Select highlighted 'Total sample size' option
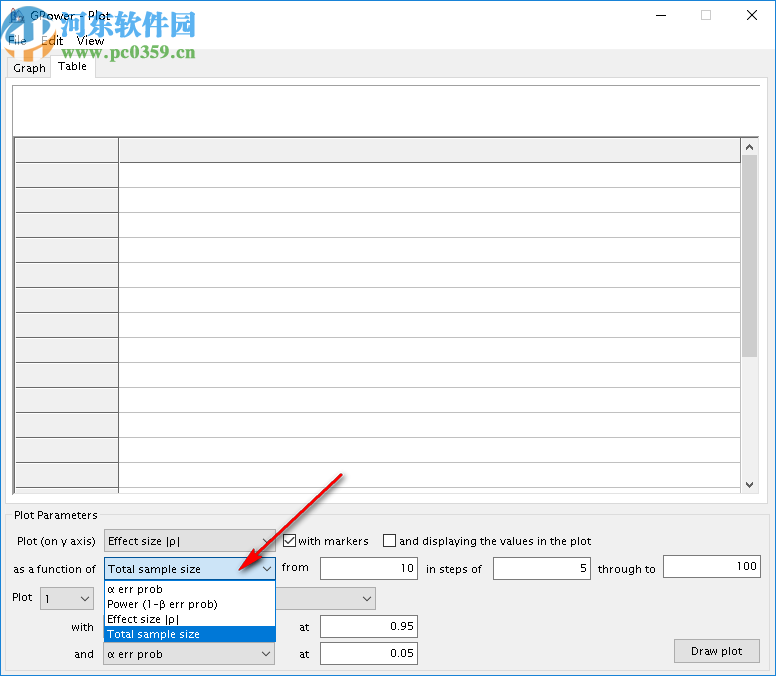Image resolution: width=776 pixels, height=676 pixels. click(x=190, y=634)
